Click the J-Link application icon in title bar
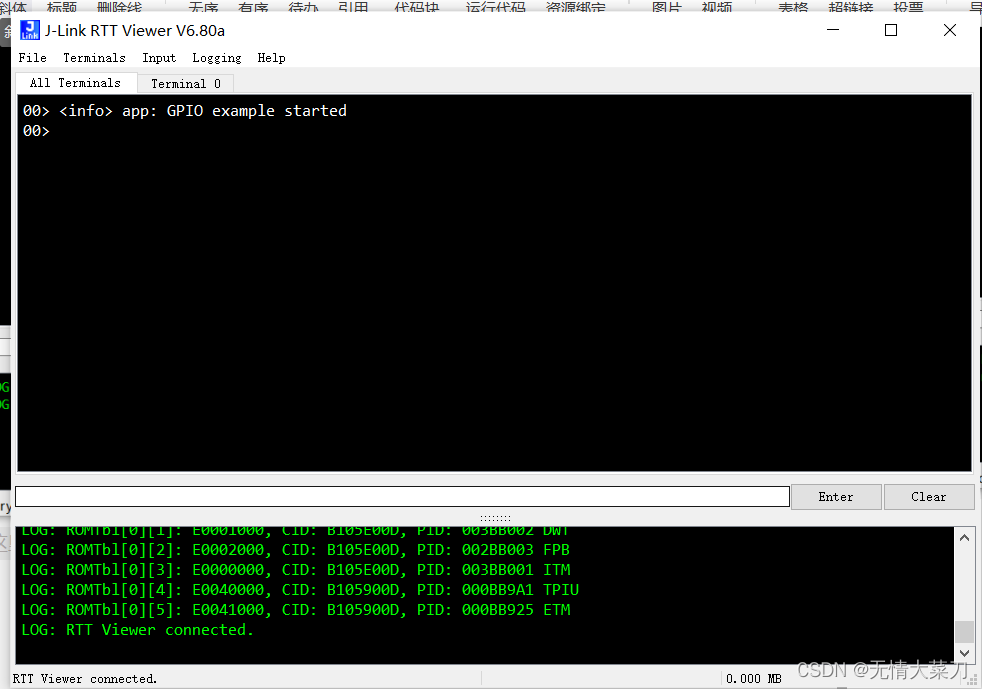 tap(29, 30)
